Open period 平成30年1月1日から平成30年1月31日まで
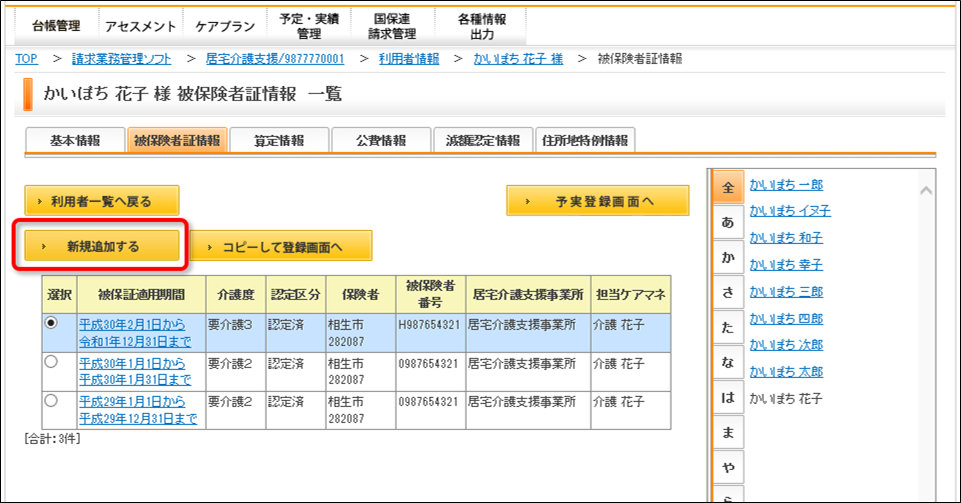The width and height of the screenshot is (961, 503). click(x=135, y=371)
